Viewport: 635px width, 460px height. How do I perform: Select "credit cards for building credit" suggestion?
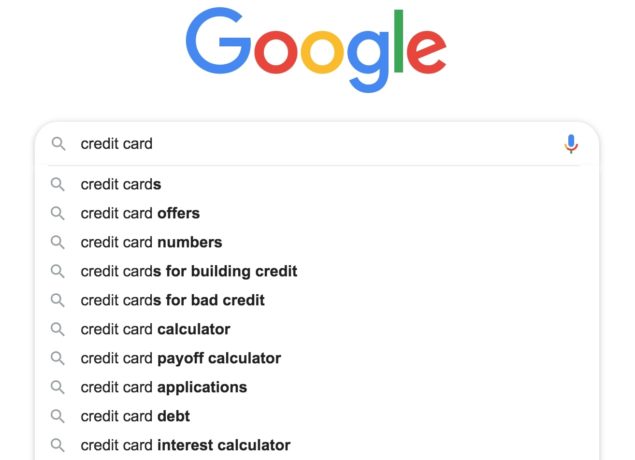tap(189, 271)
